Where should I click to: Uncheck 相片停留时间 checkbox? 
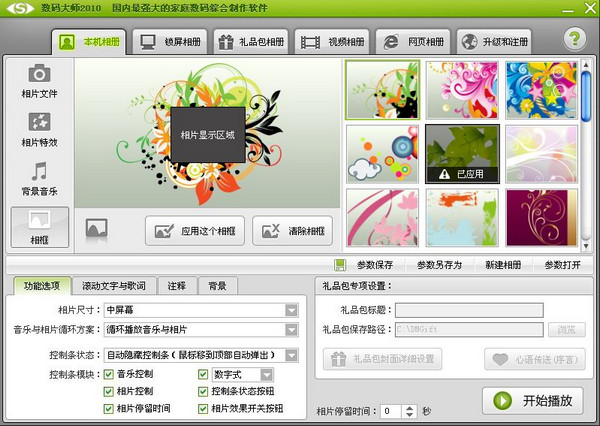[x=109, y=408]
